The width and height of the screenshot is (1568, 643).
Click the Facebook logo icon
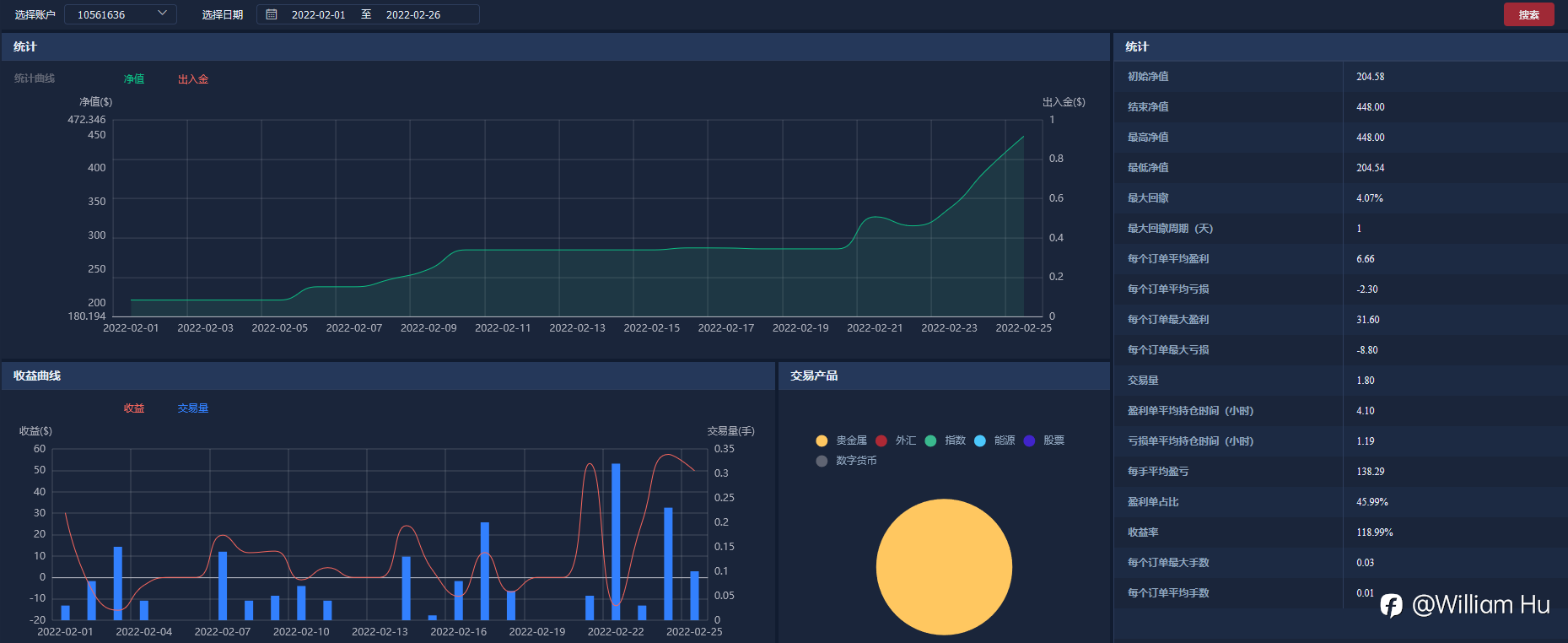point(1391,605)
